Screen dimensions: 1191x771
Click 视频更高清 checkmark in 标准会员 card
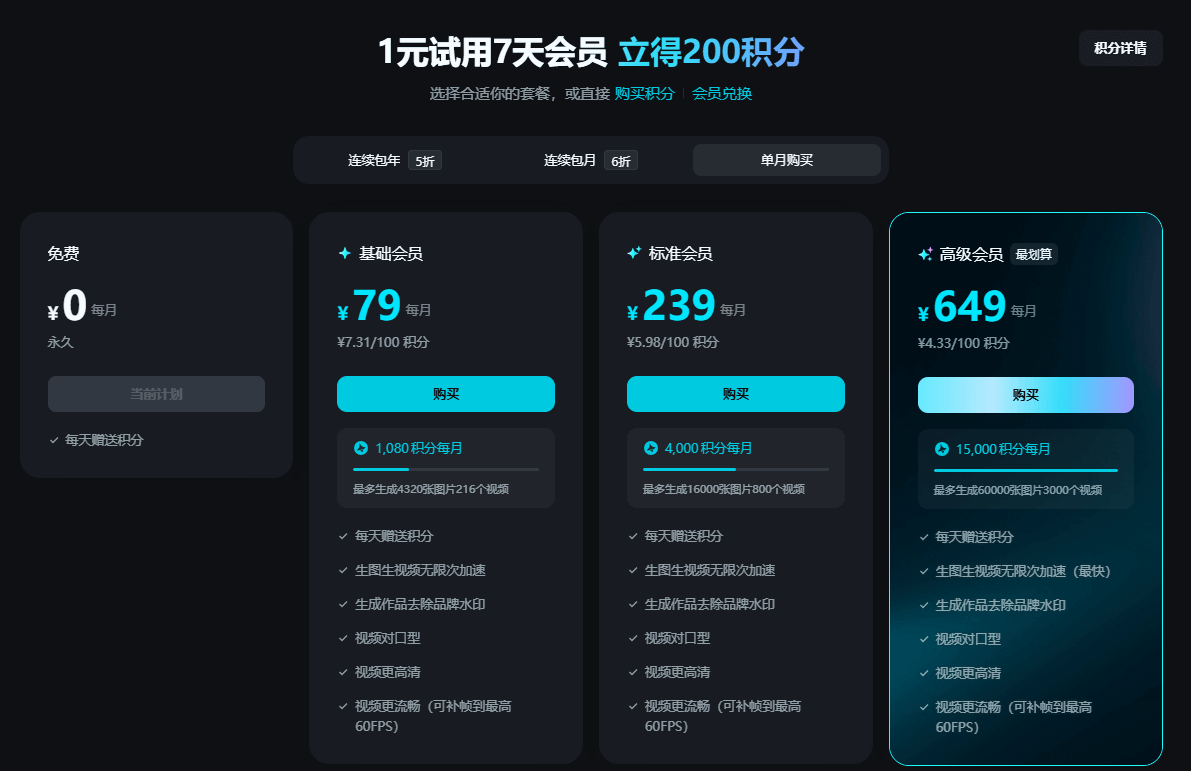[633, 672]
